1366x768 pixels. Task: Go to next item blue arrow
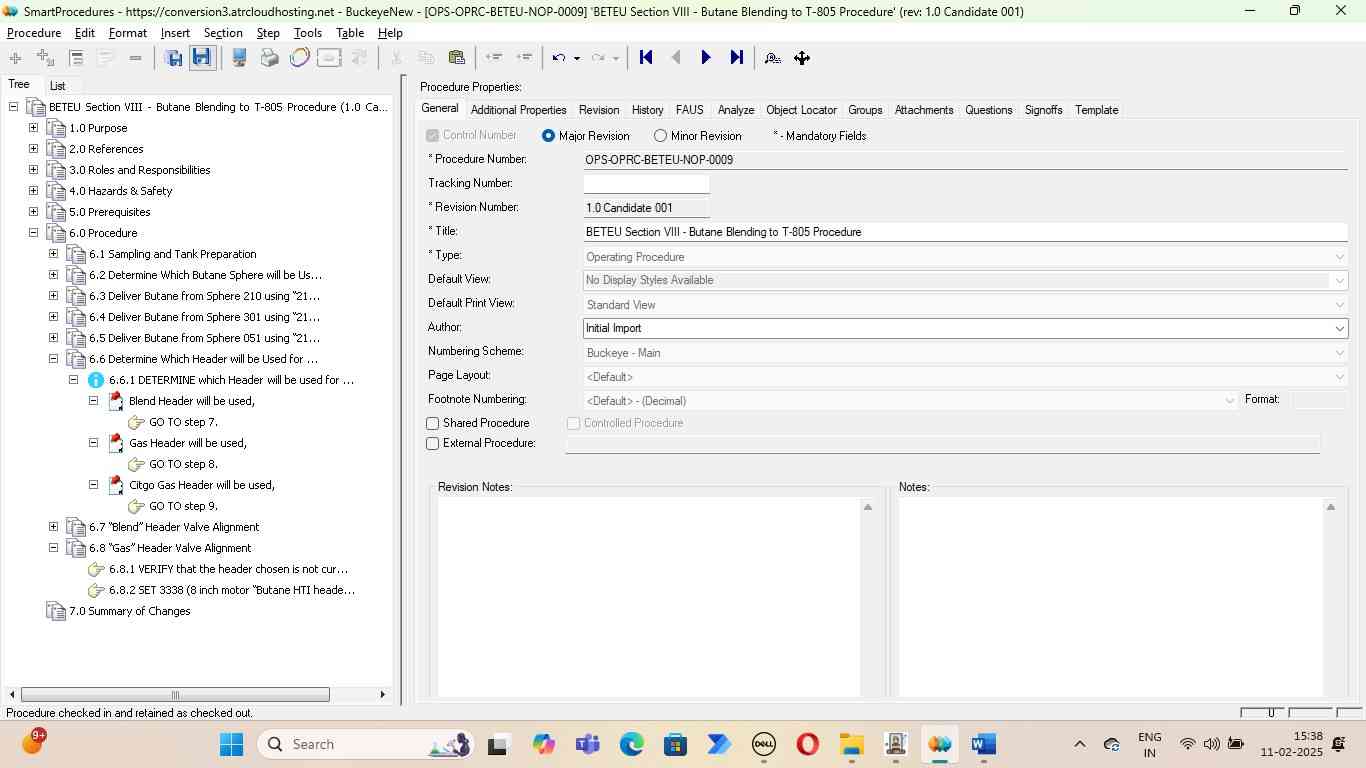(706, 58)
